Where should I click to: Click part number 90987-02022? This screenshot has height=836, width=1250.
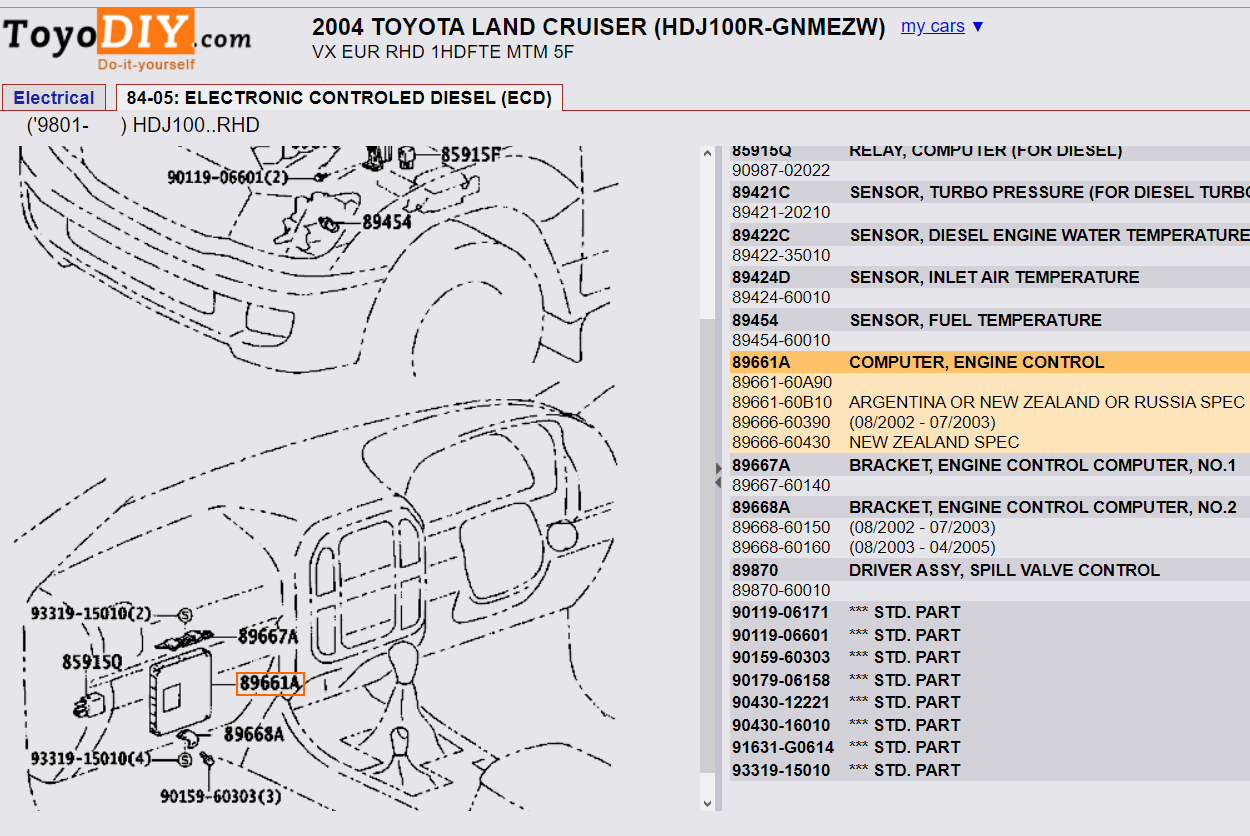(781, 170)
